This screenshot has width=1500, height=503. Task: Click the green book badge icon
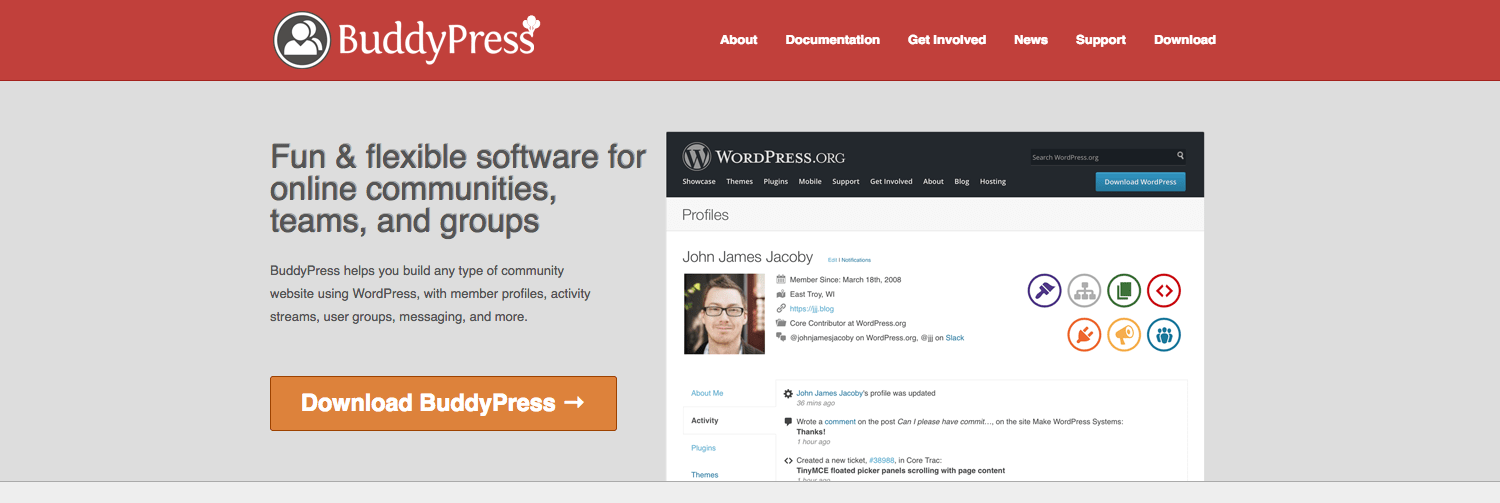[1124, 291]
